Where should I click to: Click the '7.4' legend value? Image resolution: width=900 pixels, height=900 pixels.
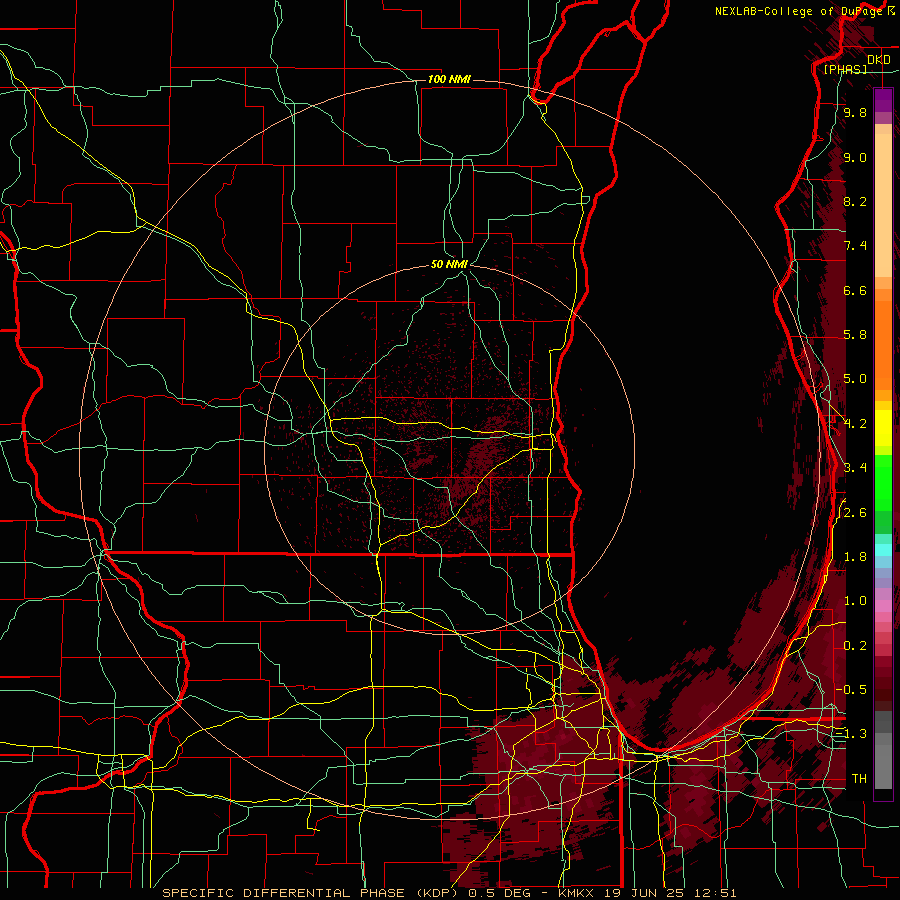click(x=855, y=246)
